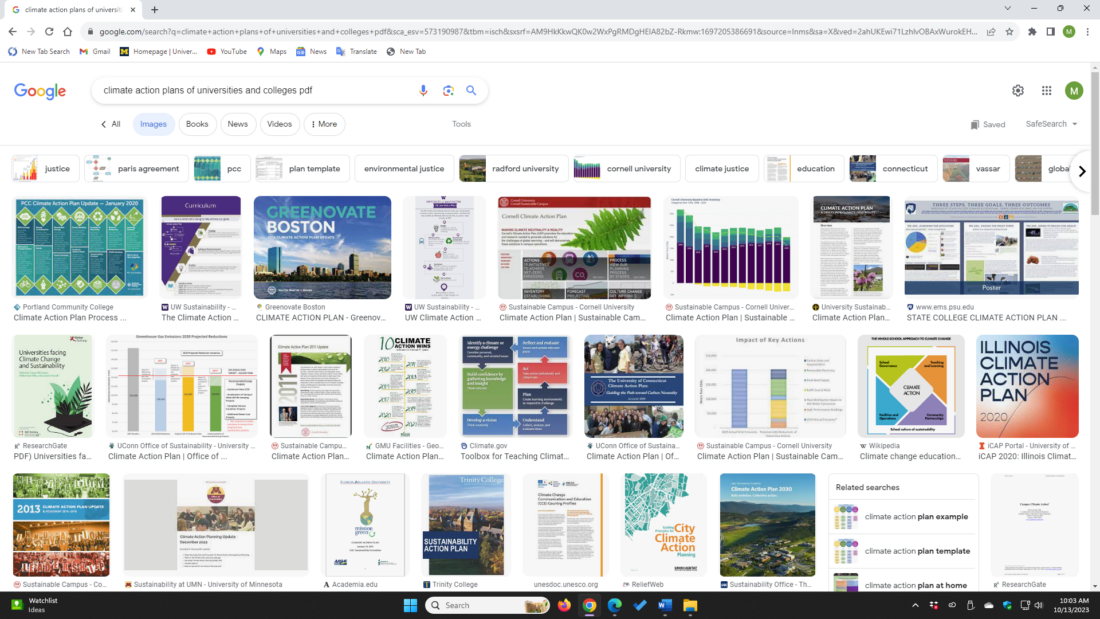
Task: Click the browser home icon
Action: (67, 32)
